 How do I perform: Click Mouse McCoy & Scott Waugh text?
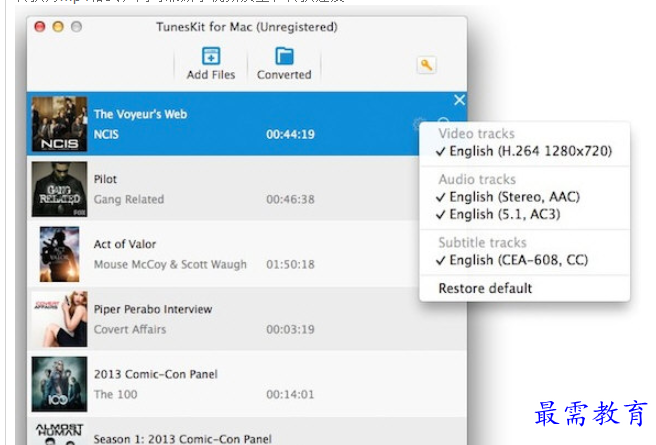pyautogui.click(x=170, y=264)
